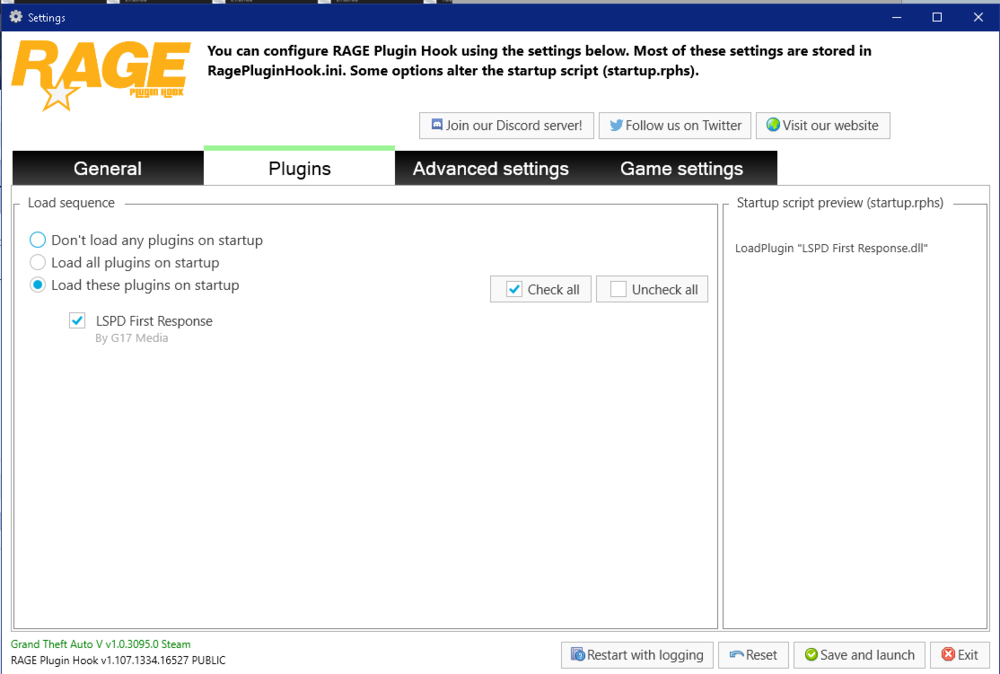Uncheck the LSPD First Response plugin

point(77,320)
